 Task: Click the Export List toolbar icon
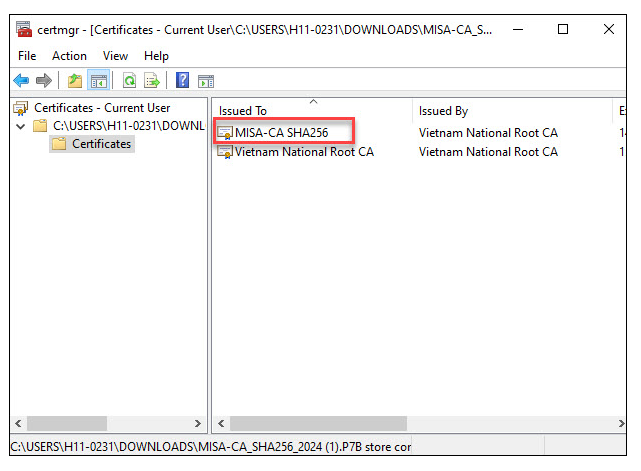152,81
